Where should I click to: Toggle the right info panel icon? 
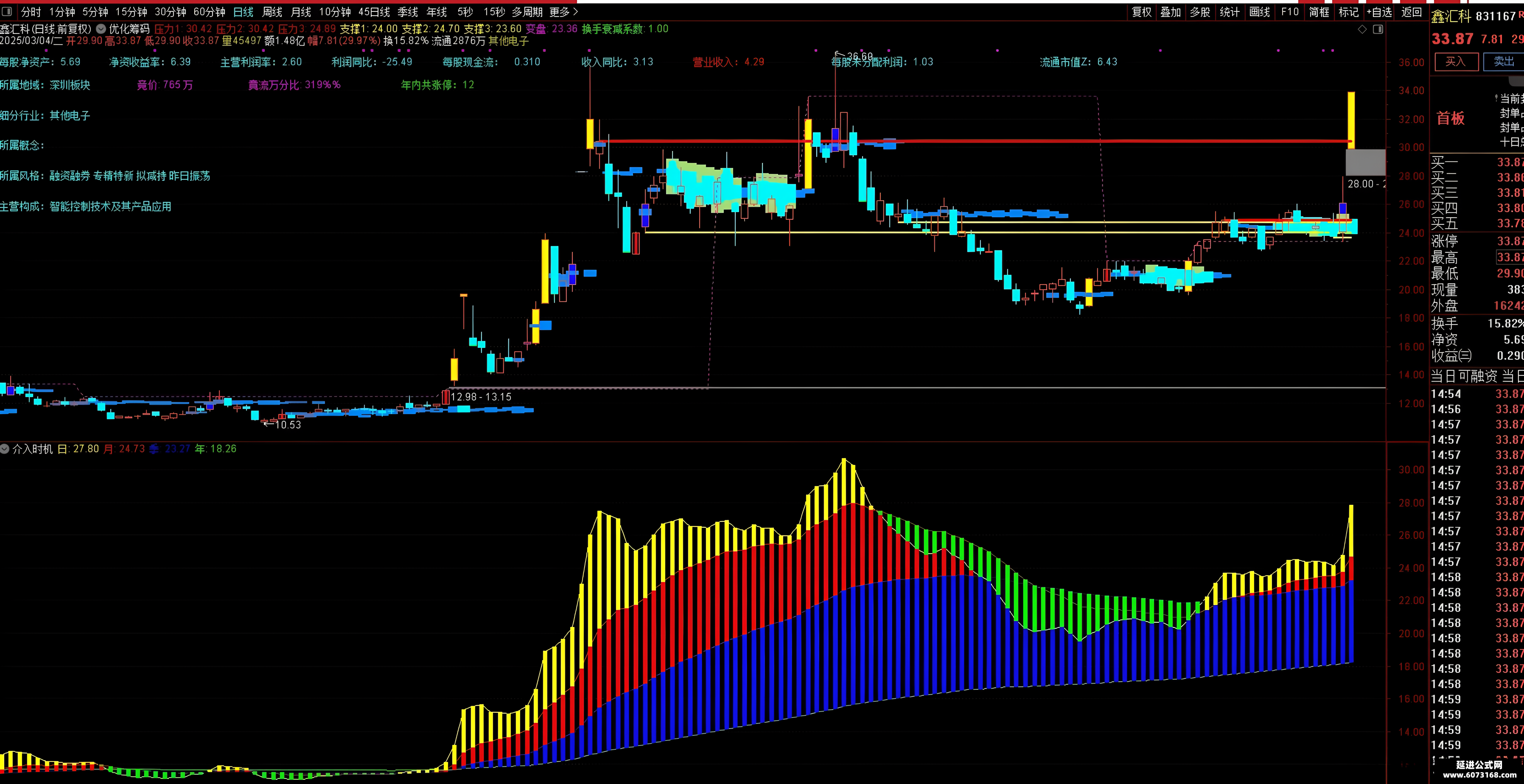coord(1378,30)
